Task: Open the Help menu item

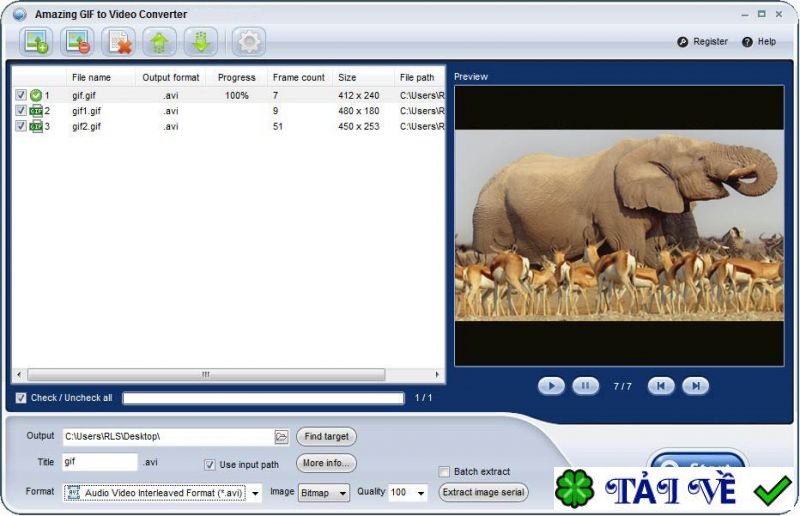Action: [759, 42]
